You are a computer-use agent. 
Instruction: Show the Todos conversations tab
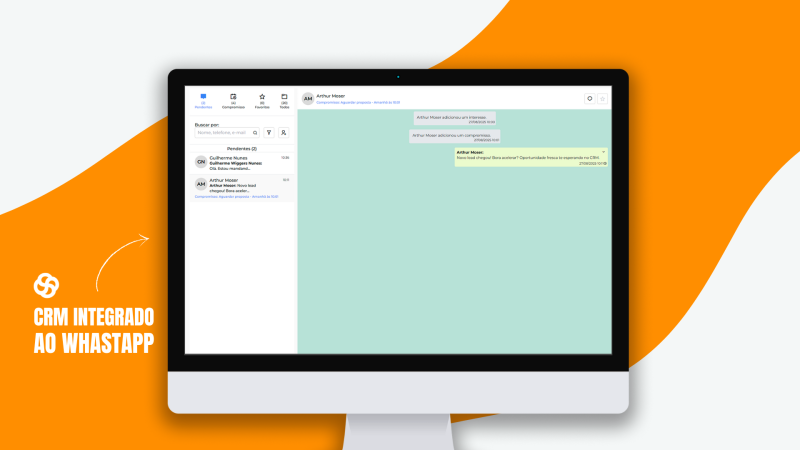click(284, 99)
